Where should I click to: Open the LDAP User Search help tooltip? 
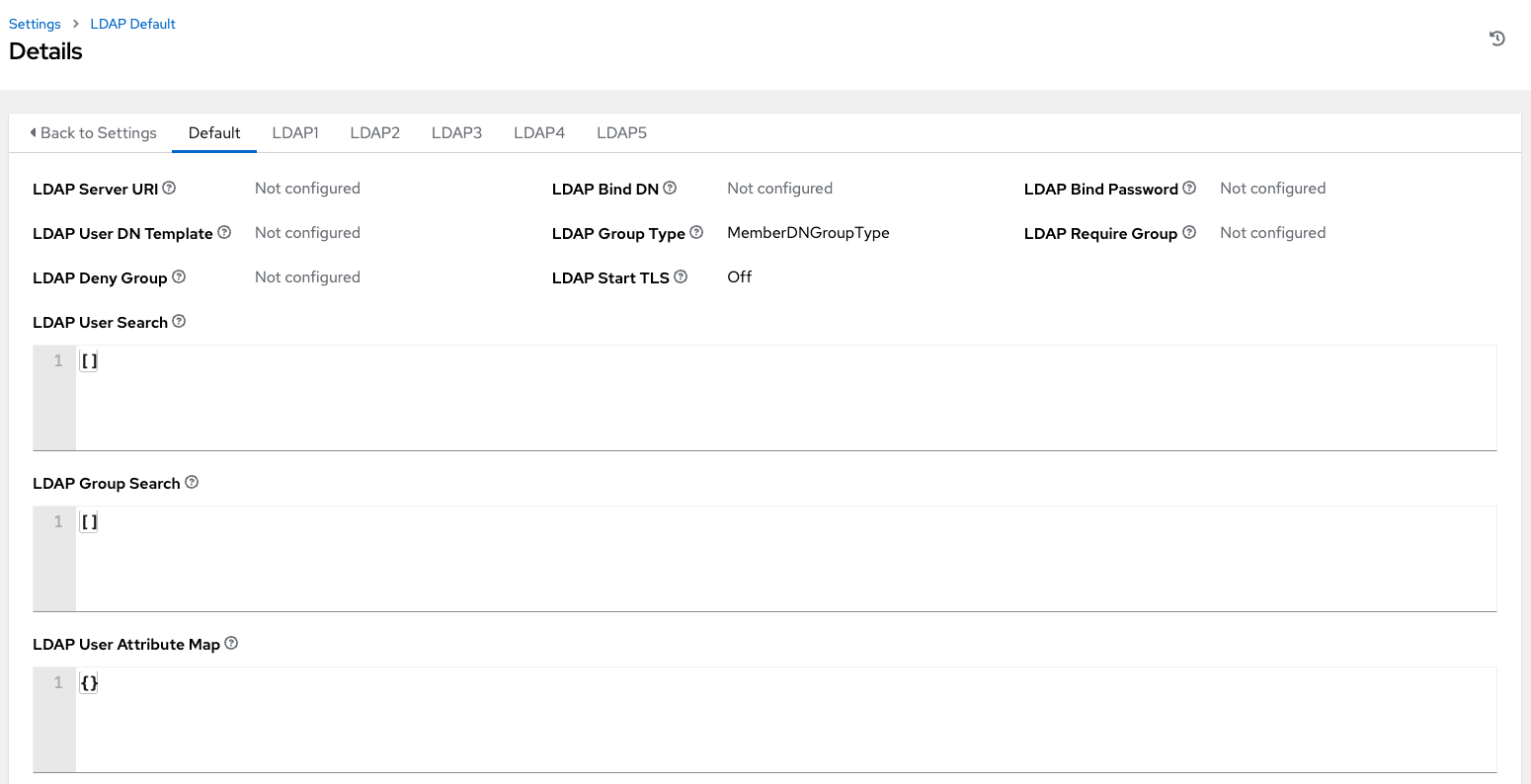pos(179,321)
